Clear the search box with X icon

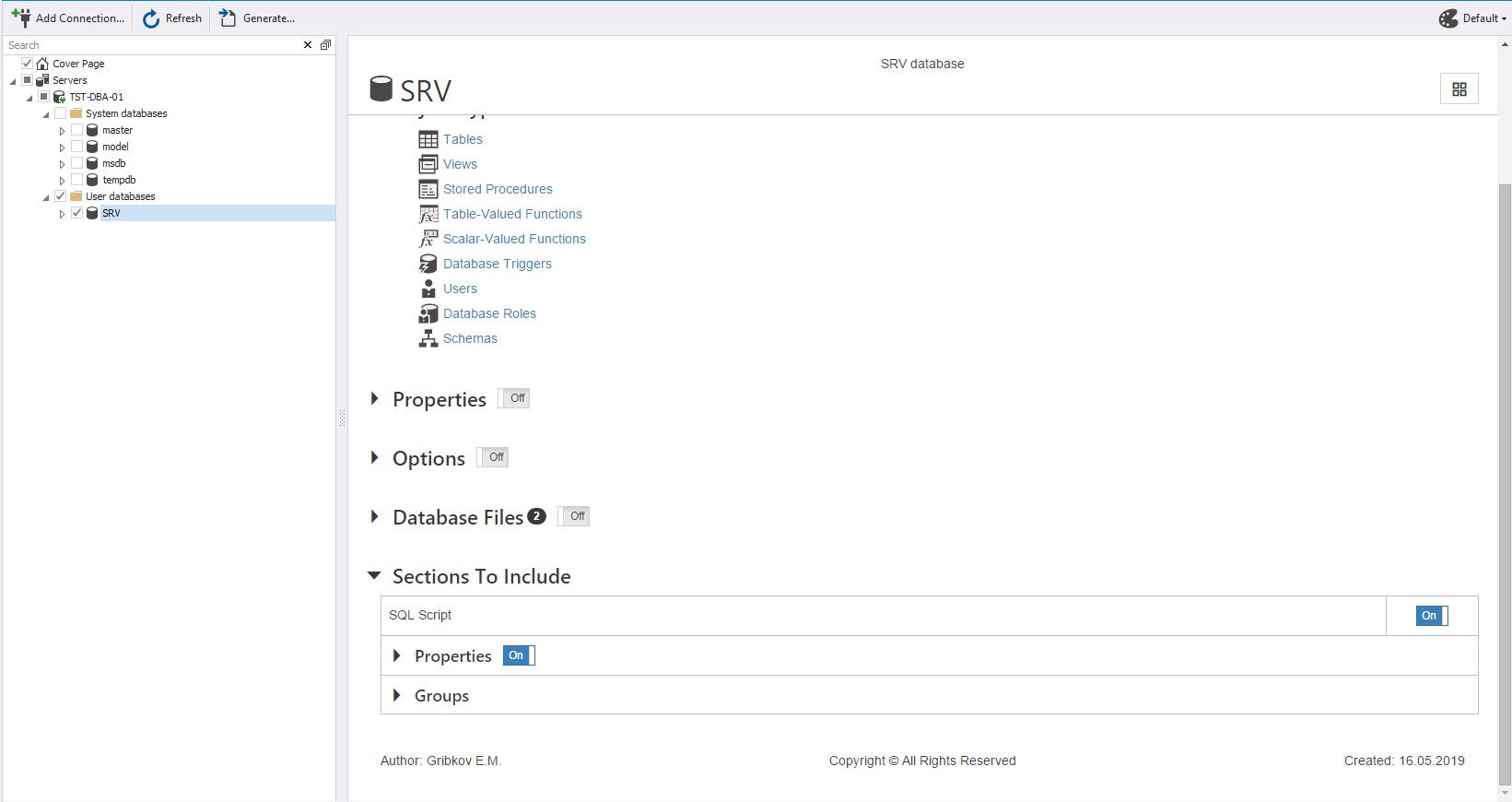pyautogui.click(x=308, y=45)
